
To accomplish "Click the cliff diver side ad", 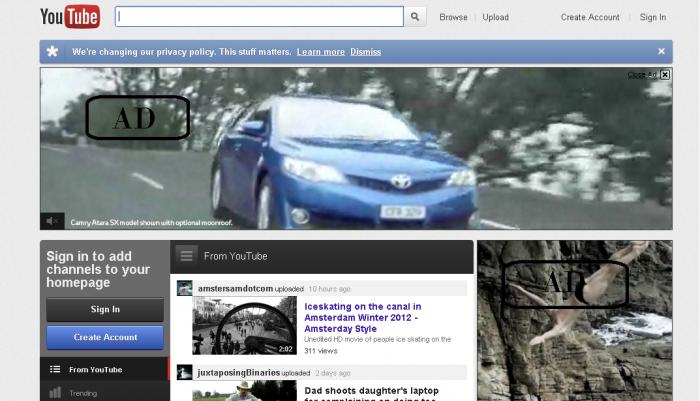I will tap(575, 321).
